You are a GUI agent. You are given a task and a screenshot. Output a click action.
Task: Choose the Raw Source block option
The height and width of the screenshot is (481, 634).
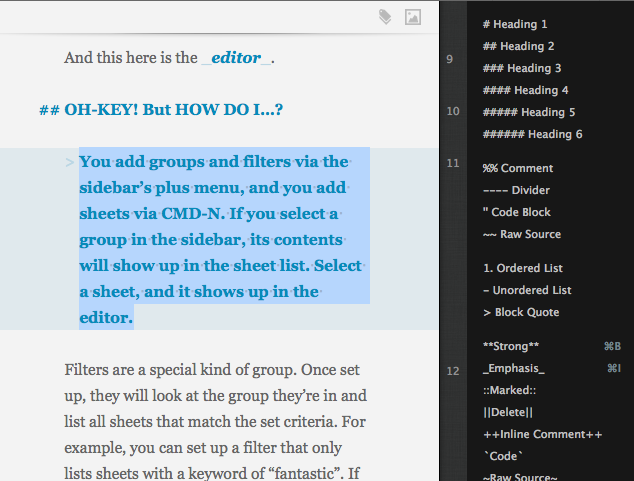521,234
